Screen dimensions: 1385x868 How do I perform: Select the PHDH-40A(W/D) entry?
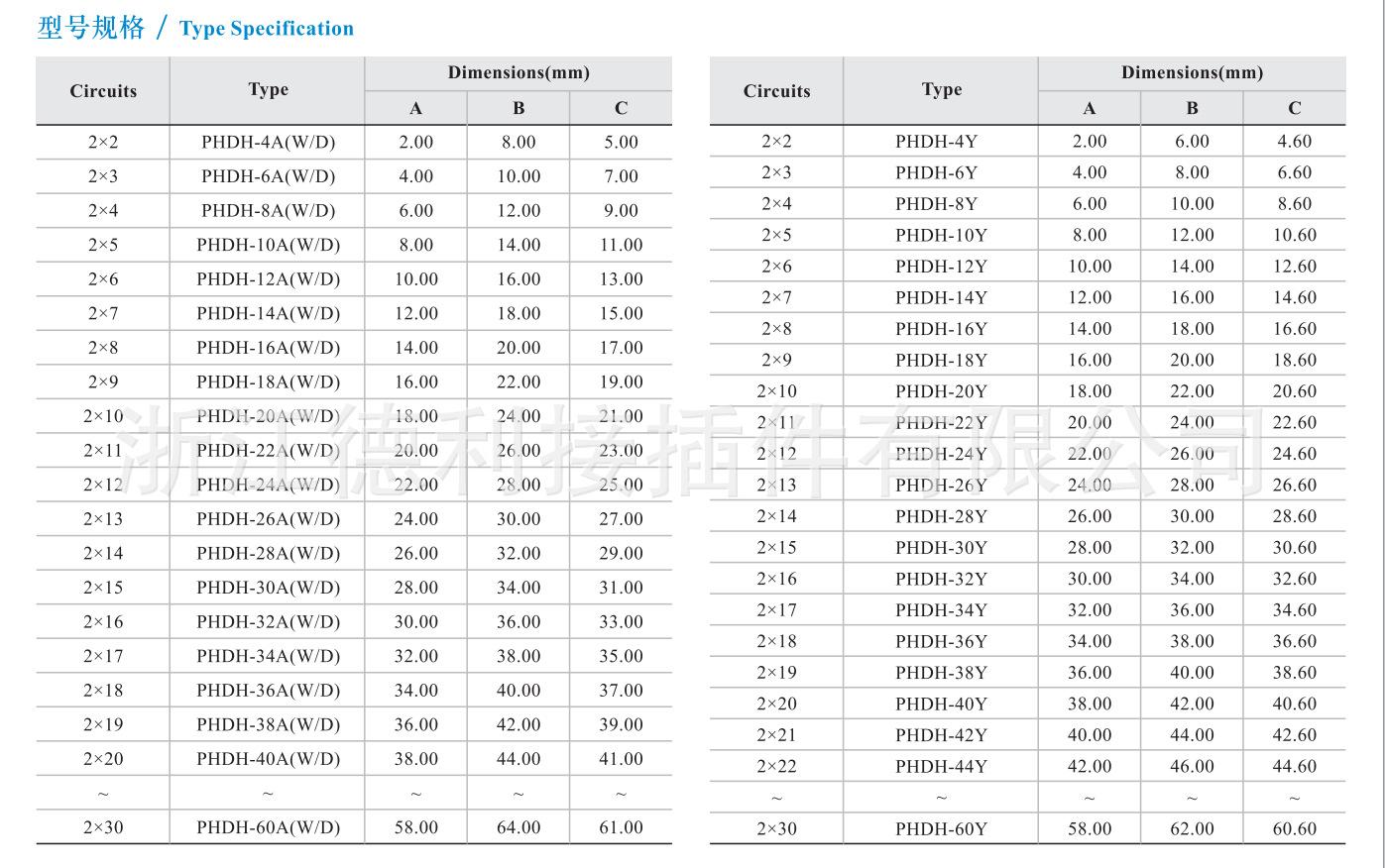[268, 759]
